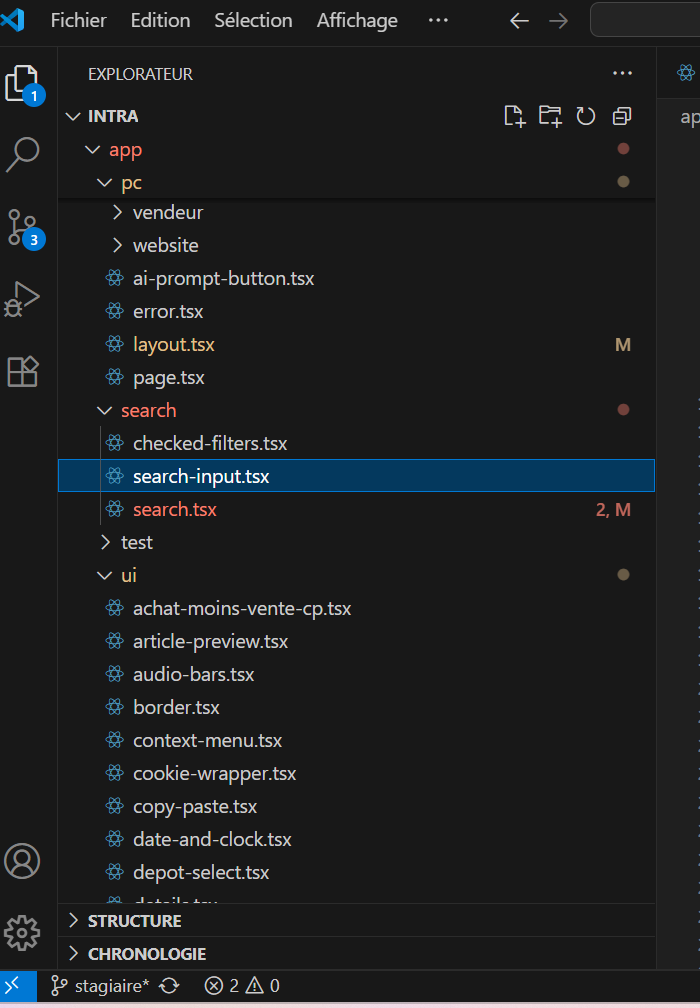
Task: Refresh the Explorer file tree
Action: pyautogui.click(x=586, y=116)
